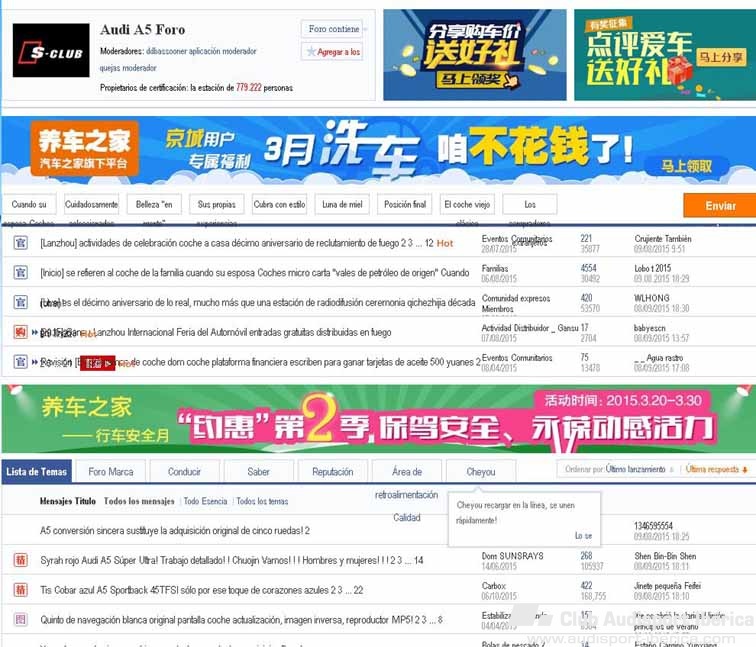Viewport: 756px width, 647px height.
Task: Switch to the Foro Marca tab
Action: (111, 472)
